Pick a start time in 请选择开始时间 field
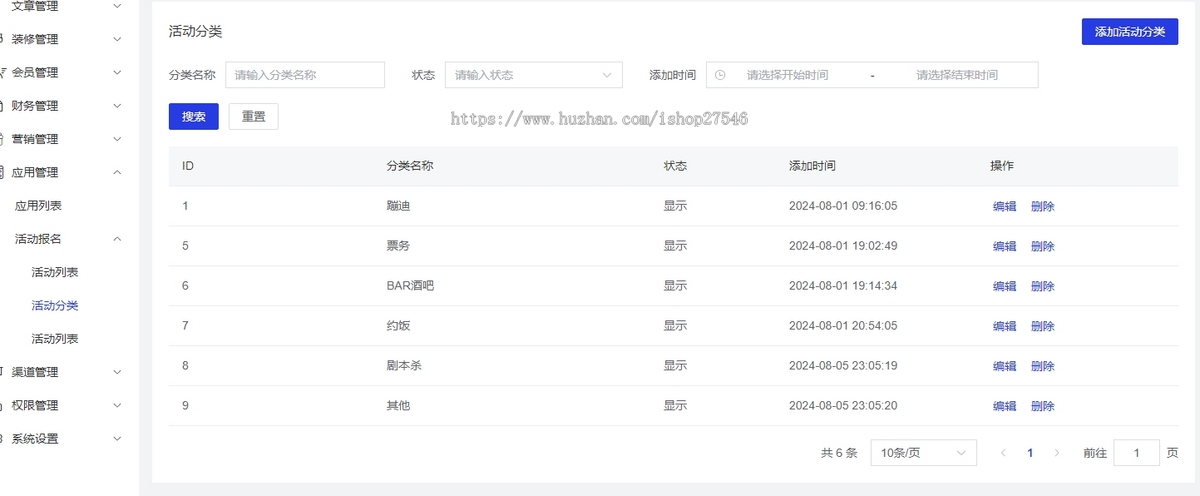Image resolution: width=1200 pixels, height=496 pixels. coord(787,75)
